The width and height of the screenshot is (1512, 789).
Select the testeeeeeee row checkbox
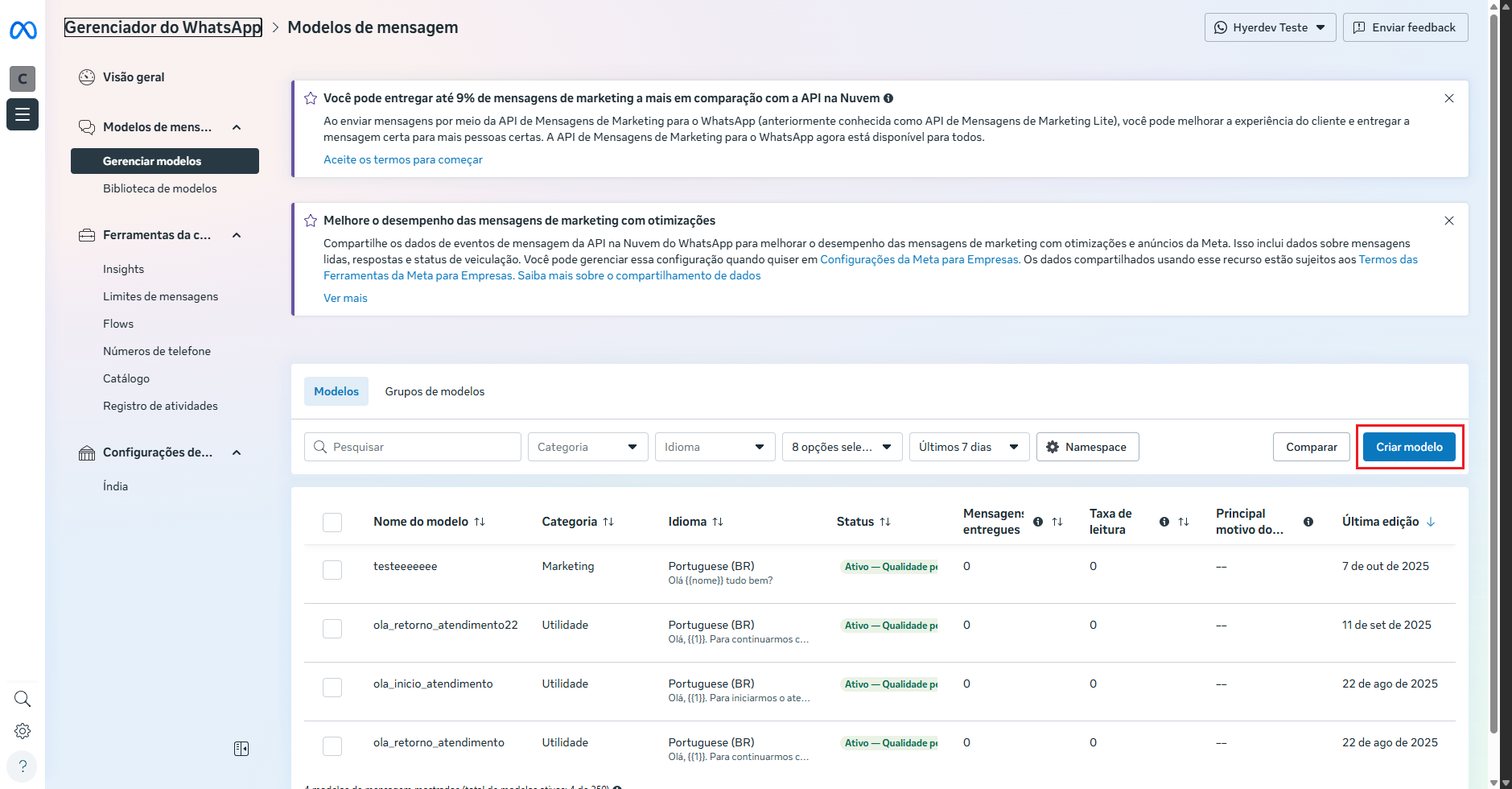click(x=332, y=570)
